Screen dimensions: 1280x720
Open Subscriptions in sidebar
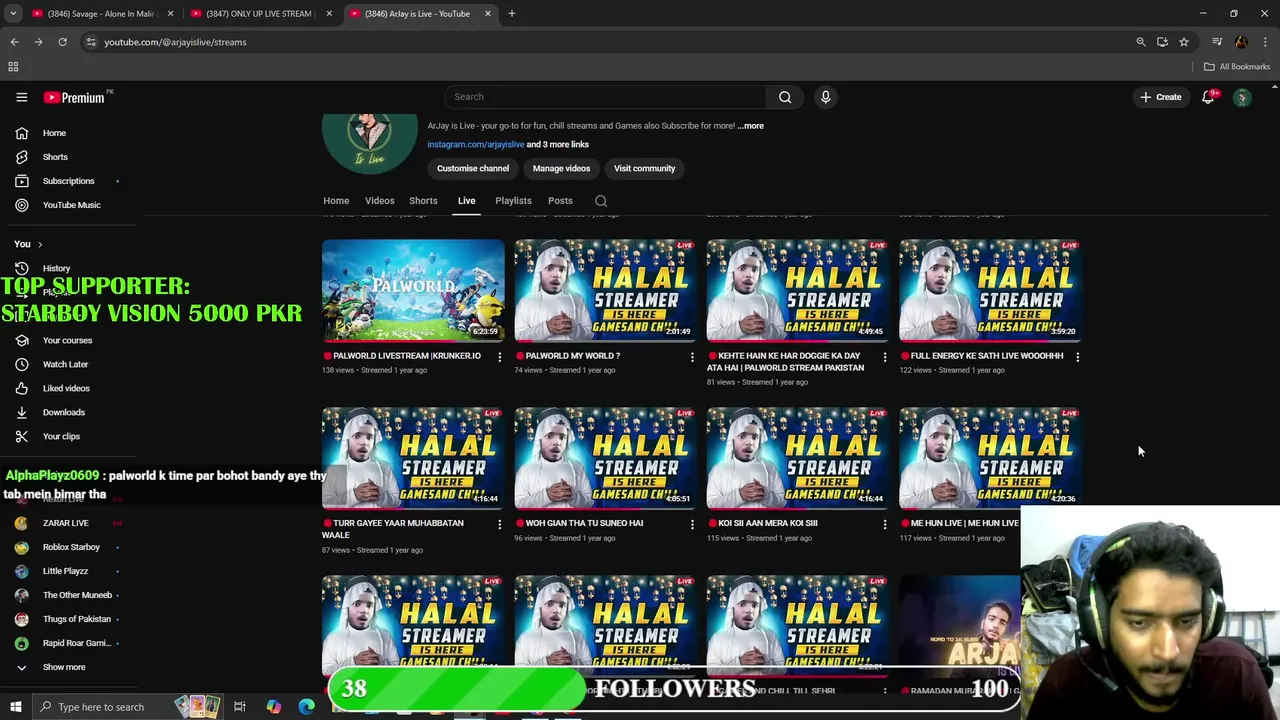tap(66, 181)
